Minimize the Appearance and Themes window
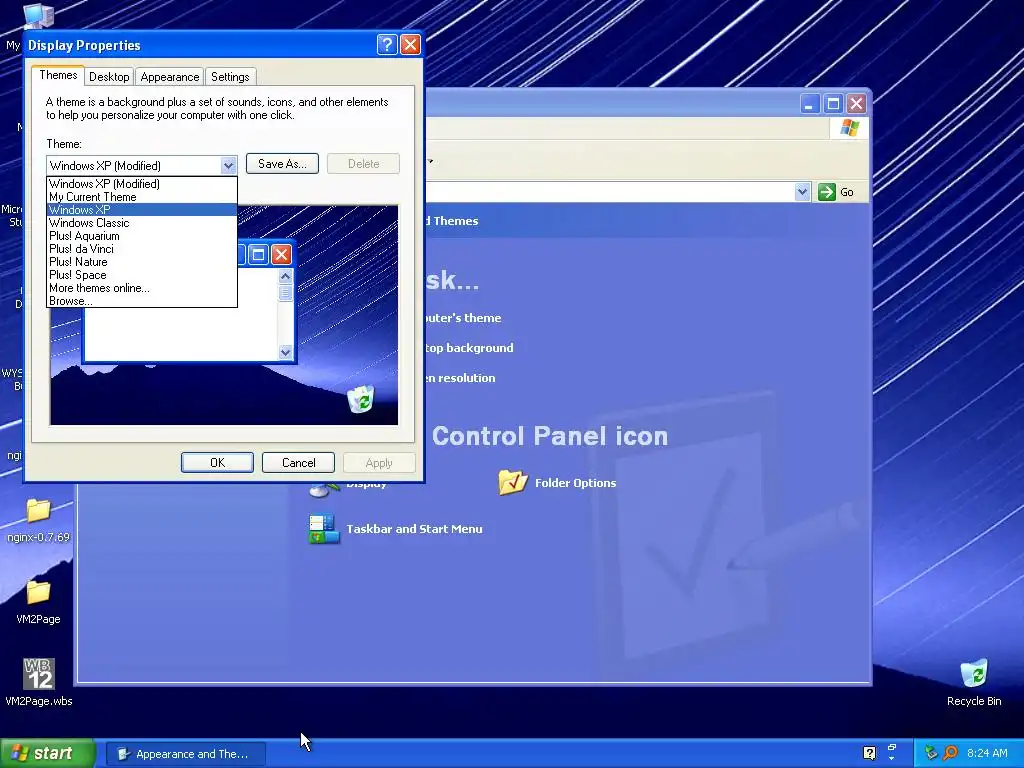This screenshot has width=1024, height=768. [x=810, y=103]
